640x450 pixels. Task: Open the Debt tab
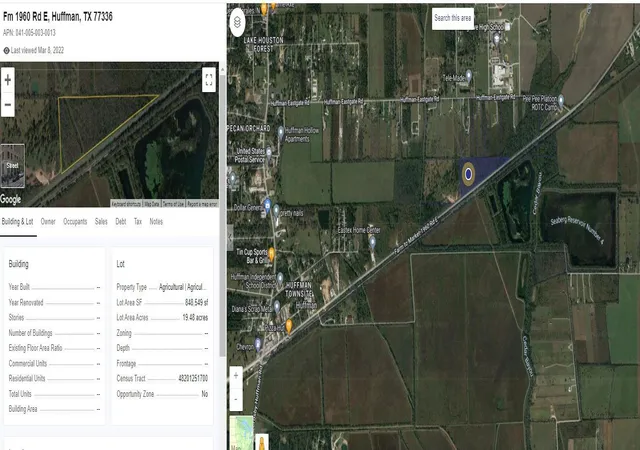pyautogui.click(x=120, y=222)
